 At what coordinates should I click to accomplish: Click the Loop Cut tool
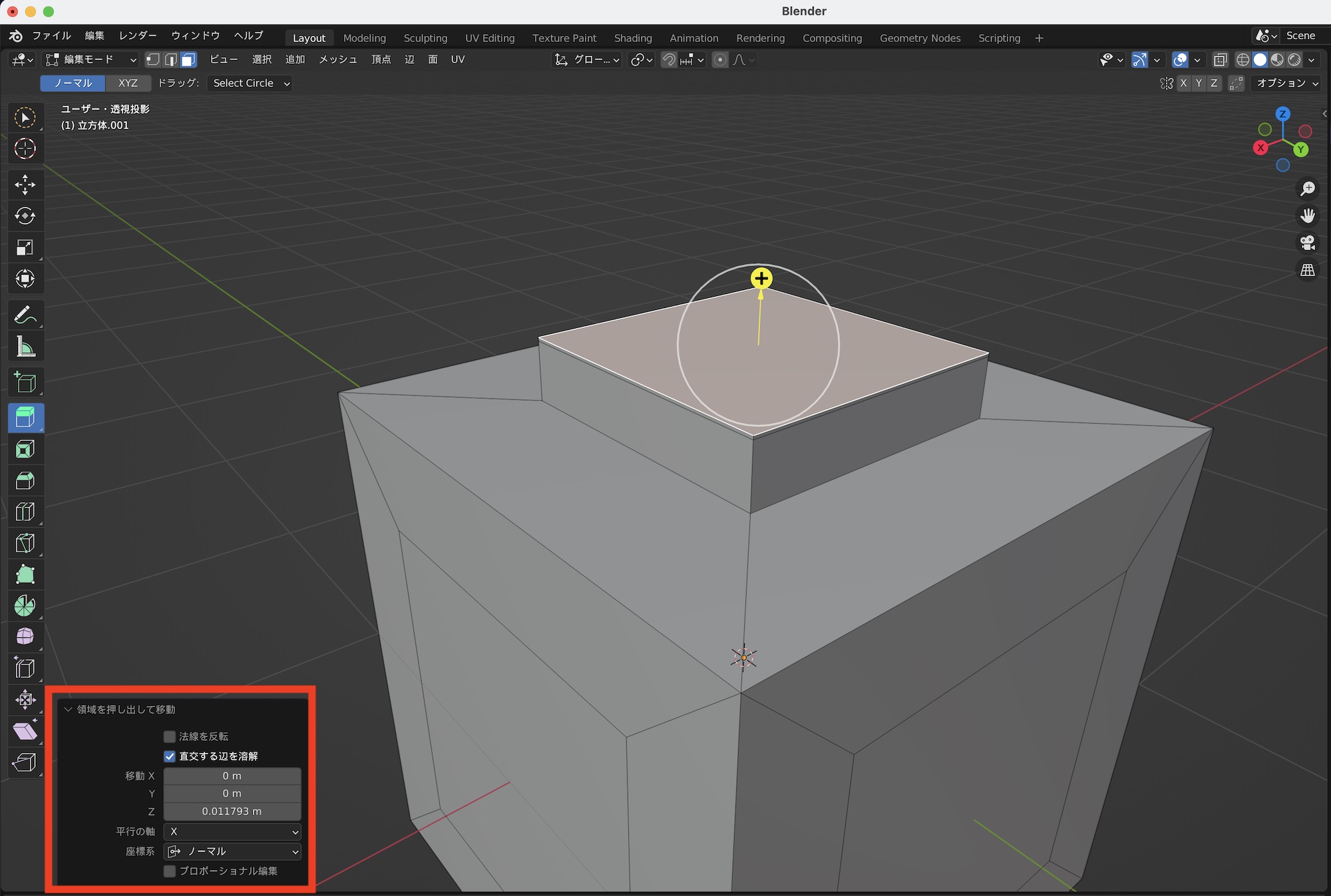click(x=25, y=512)
